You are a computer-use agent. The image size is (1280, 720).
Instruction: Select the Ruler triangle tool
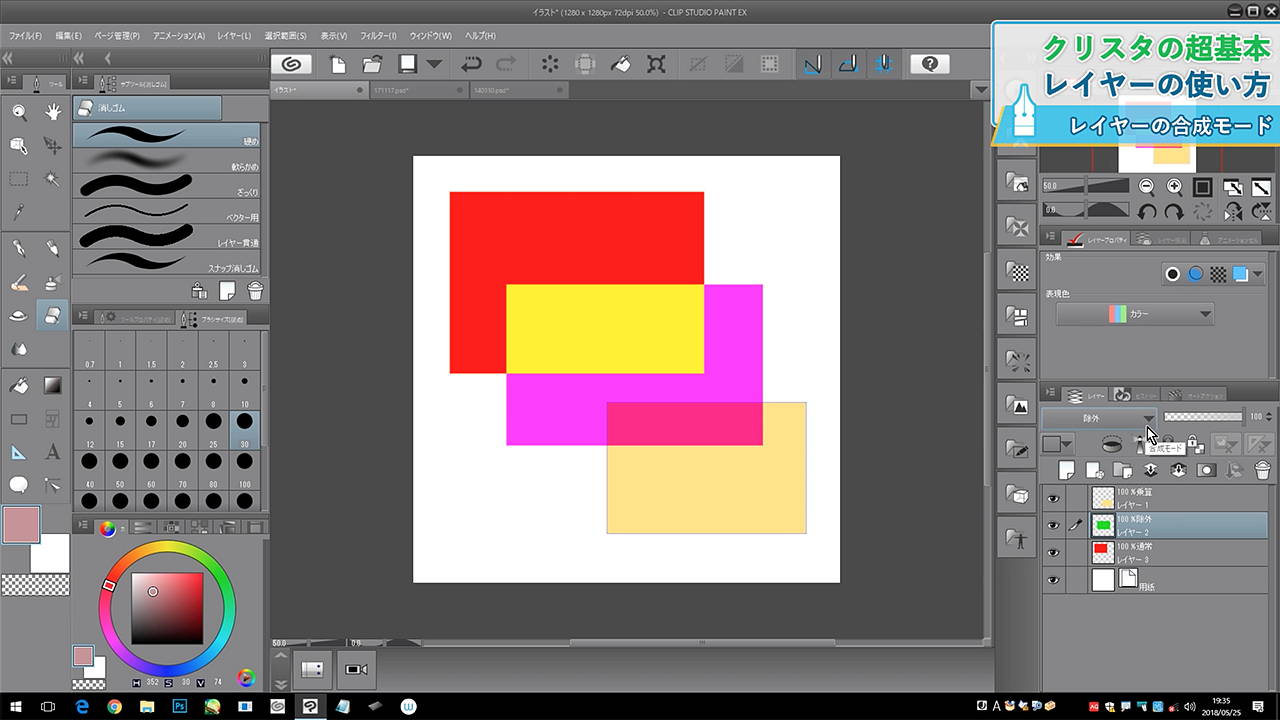pos(19,452)
